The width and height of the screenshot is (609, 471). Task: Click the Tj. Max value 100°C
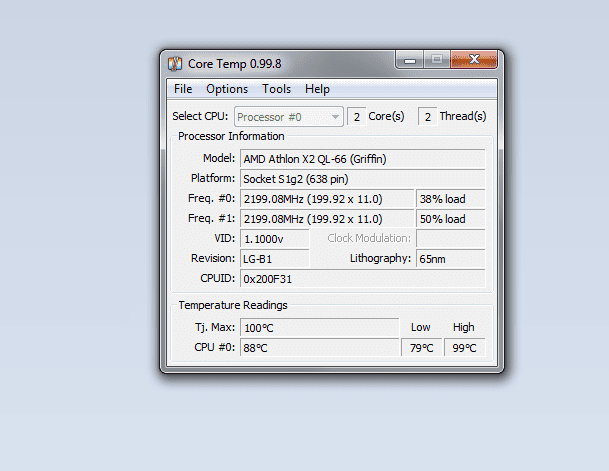pos(319,328)
